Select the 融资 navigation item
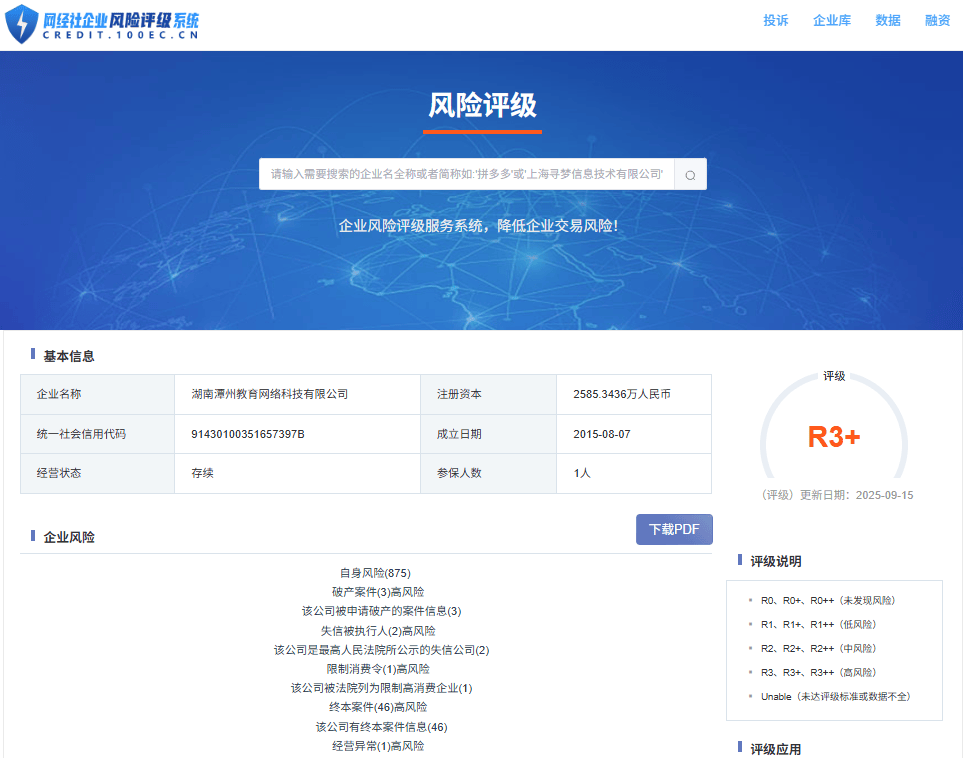This screenshot has width=963, height=758. click(937, 20)
